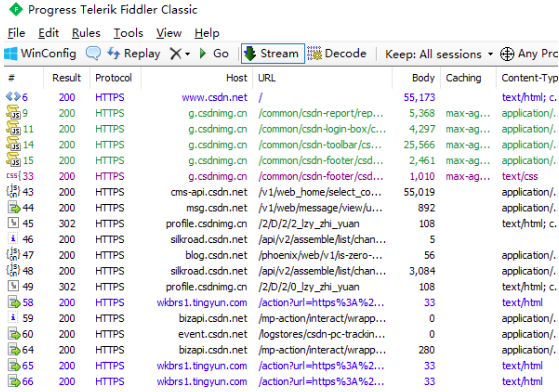Sort by the Content-Type column header
Image resolution: width=559 pixels, height=392 pixels.
[528, 78]
